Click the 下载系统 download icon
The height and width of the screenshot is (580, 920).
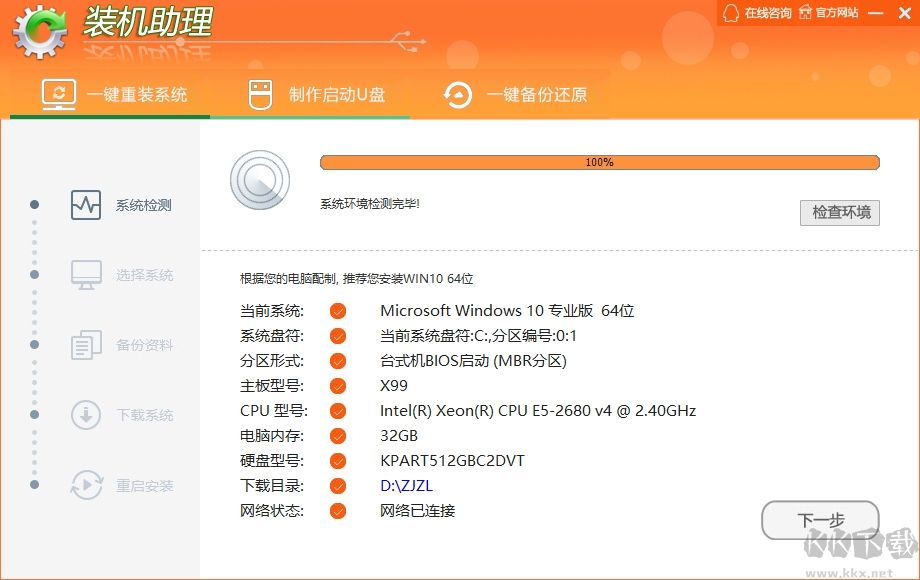pyautogui.click(x=85, y=414)
